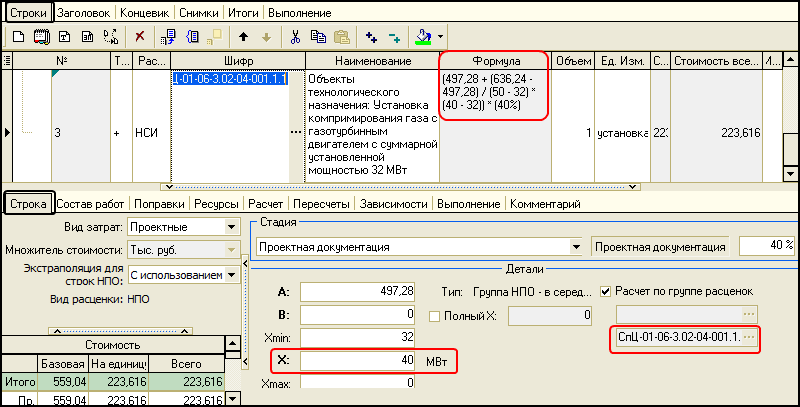Click the blue plus expand-all icon
This screenshot has width=800, height=407.
point(372,37)
